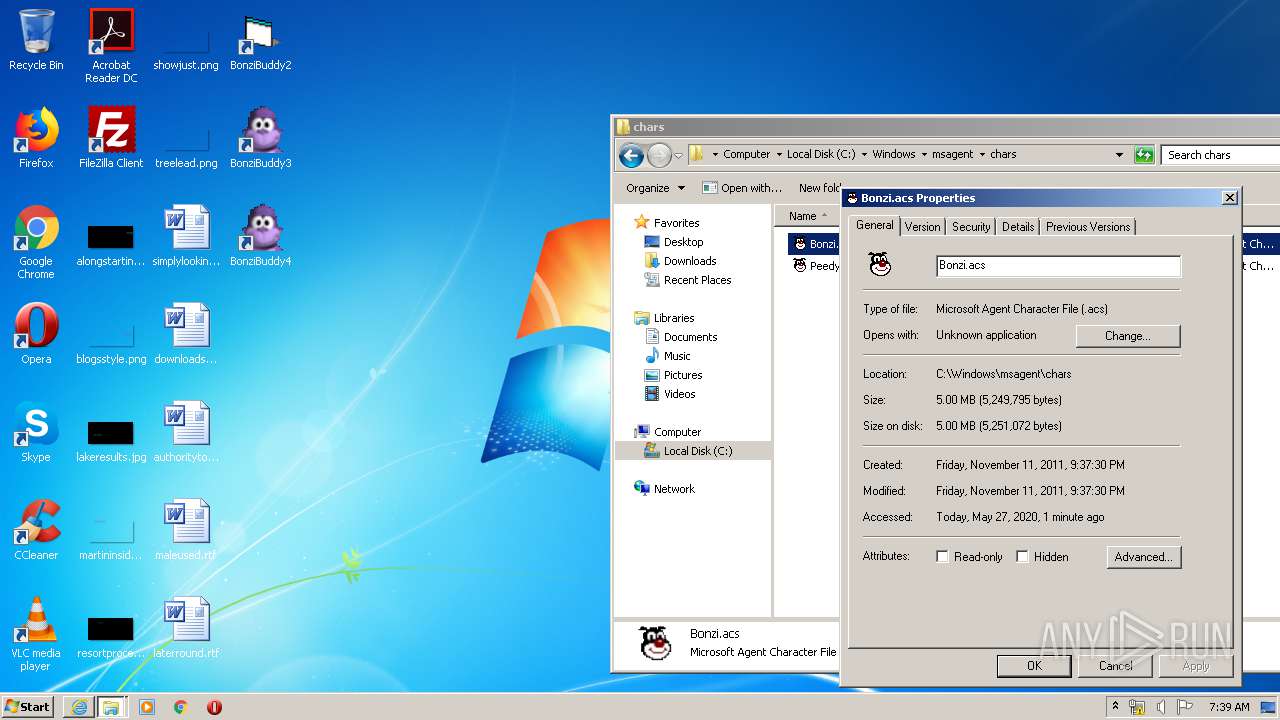This screenshot has height=720, width=1280.
Task: Confirm the properties with OK
Action: 1034,666
